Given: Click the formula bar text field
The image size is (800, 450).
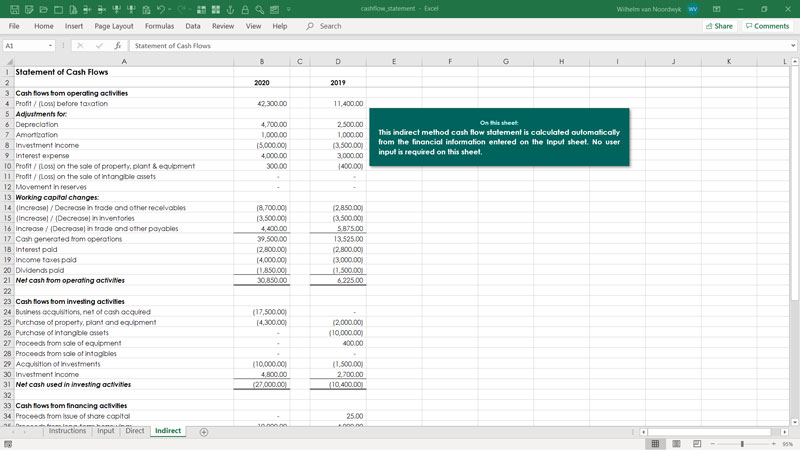Looking at the screenshot, I should [459, 46].
